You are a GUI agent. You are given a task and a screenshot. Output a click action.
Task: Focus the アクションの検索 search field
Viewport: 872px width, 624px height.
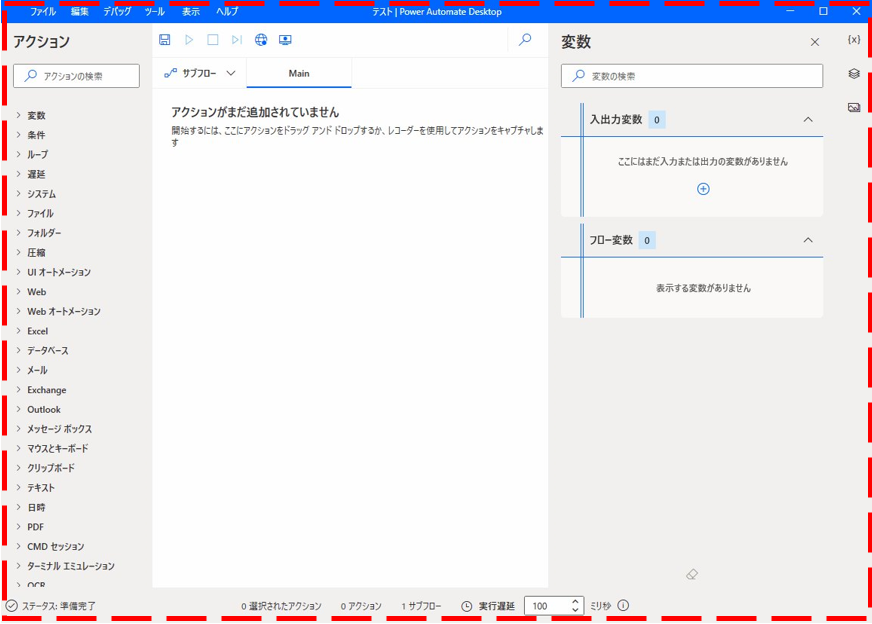76,76
